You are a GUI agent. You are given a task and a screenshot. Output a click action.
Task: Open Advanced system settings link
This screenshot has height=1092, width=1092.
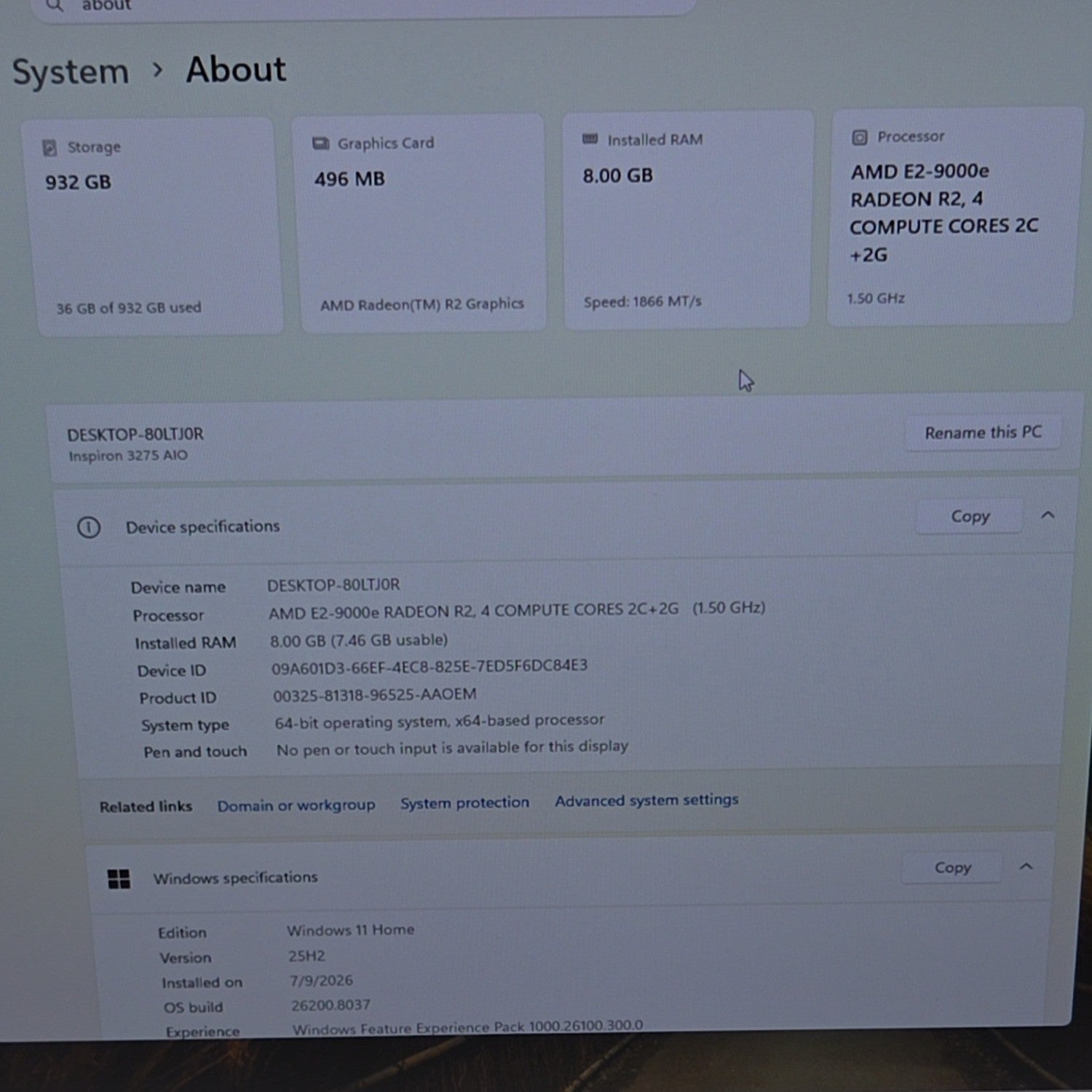pyautogui.click(x=646, y=800)
